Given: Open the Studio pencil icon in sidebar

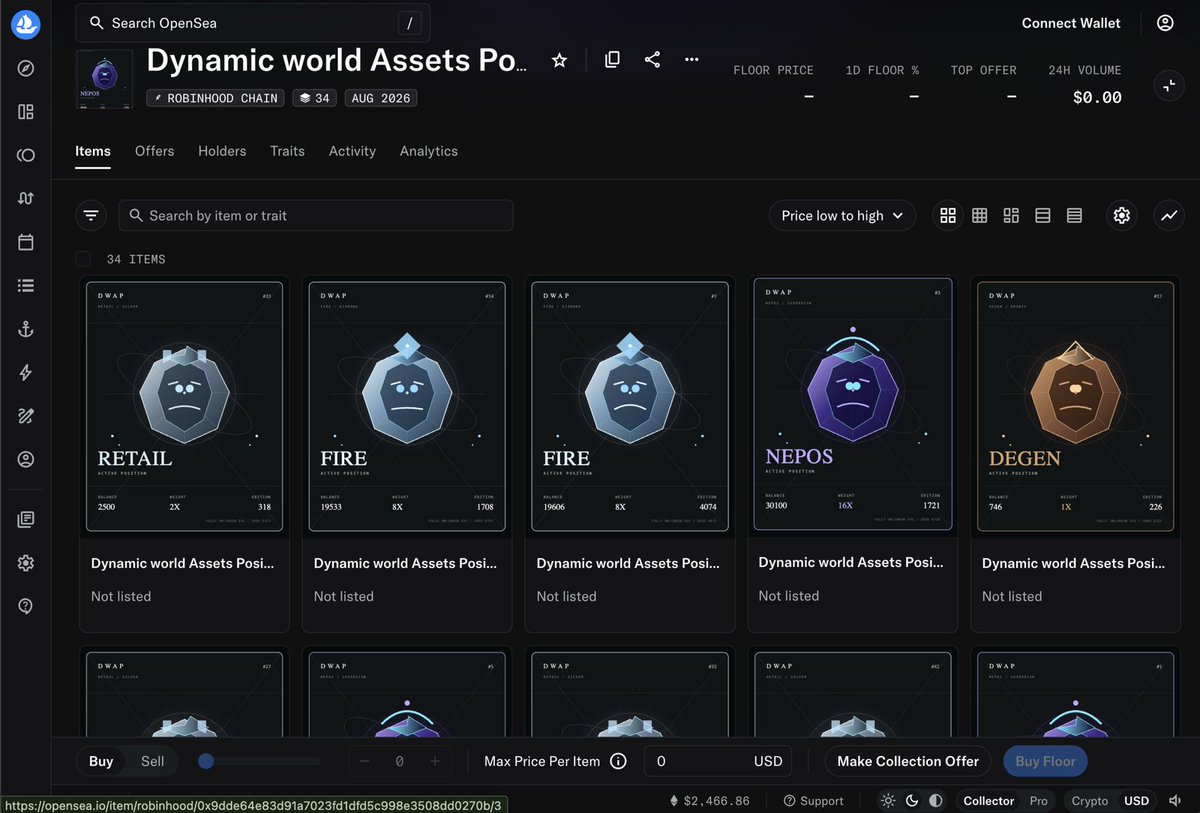Looking at the screenshot, I should pos(26,416).
